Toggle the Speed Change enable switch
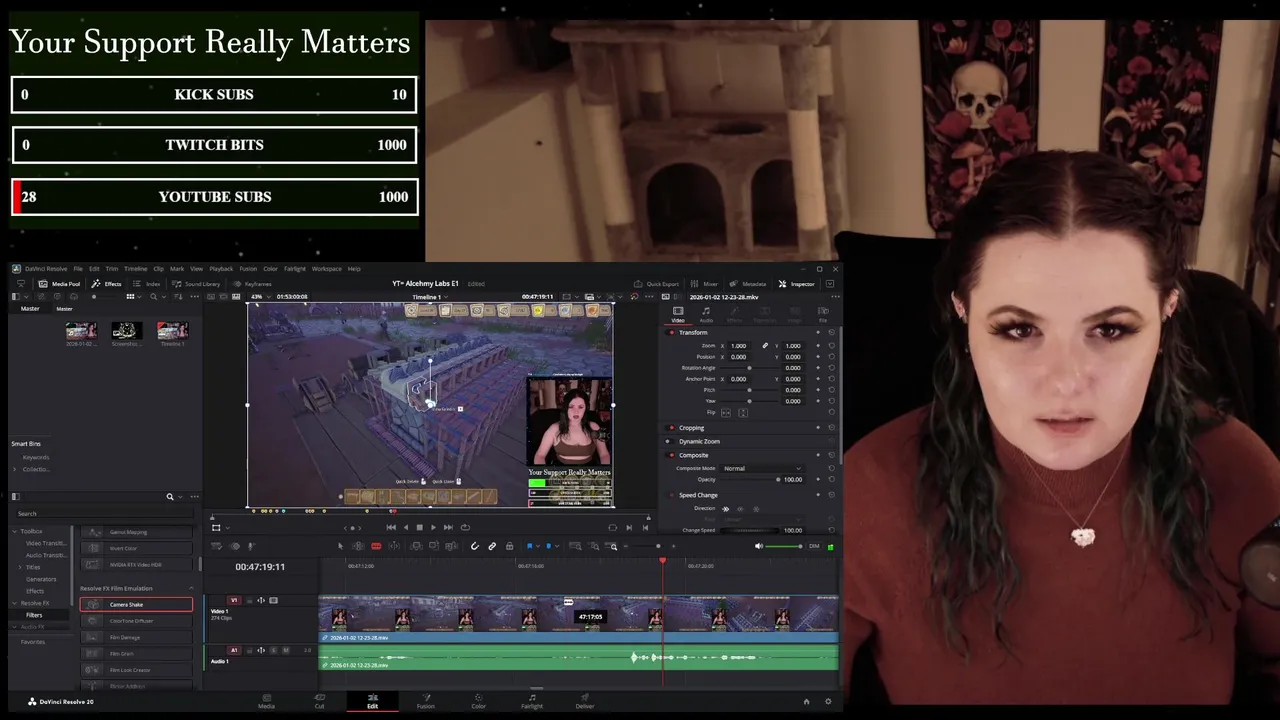The image size is (1280, 720). point(670,495)
